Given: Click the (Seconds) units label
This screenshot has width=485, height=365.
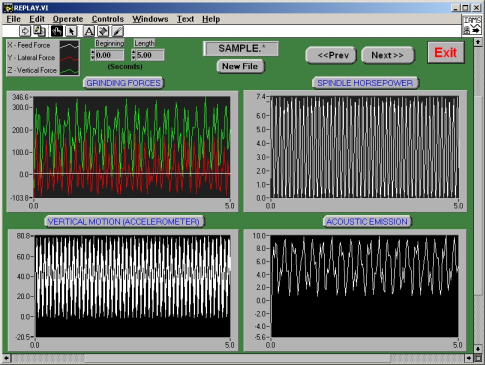Looking at the screenshot, I should [125, 67].
